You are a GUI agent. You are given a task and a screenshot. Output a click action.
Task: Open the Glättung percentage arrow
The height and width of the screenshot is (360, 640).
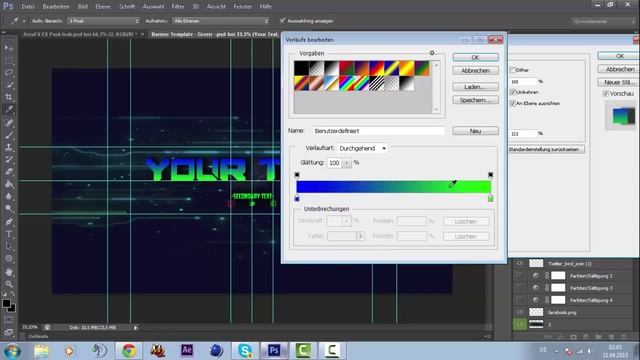(x=347, y=163)
